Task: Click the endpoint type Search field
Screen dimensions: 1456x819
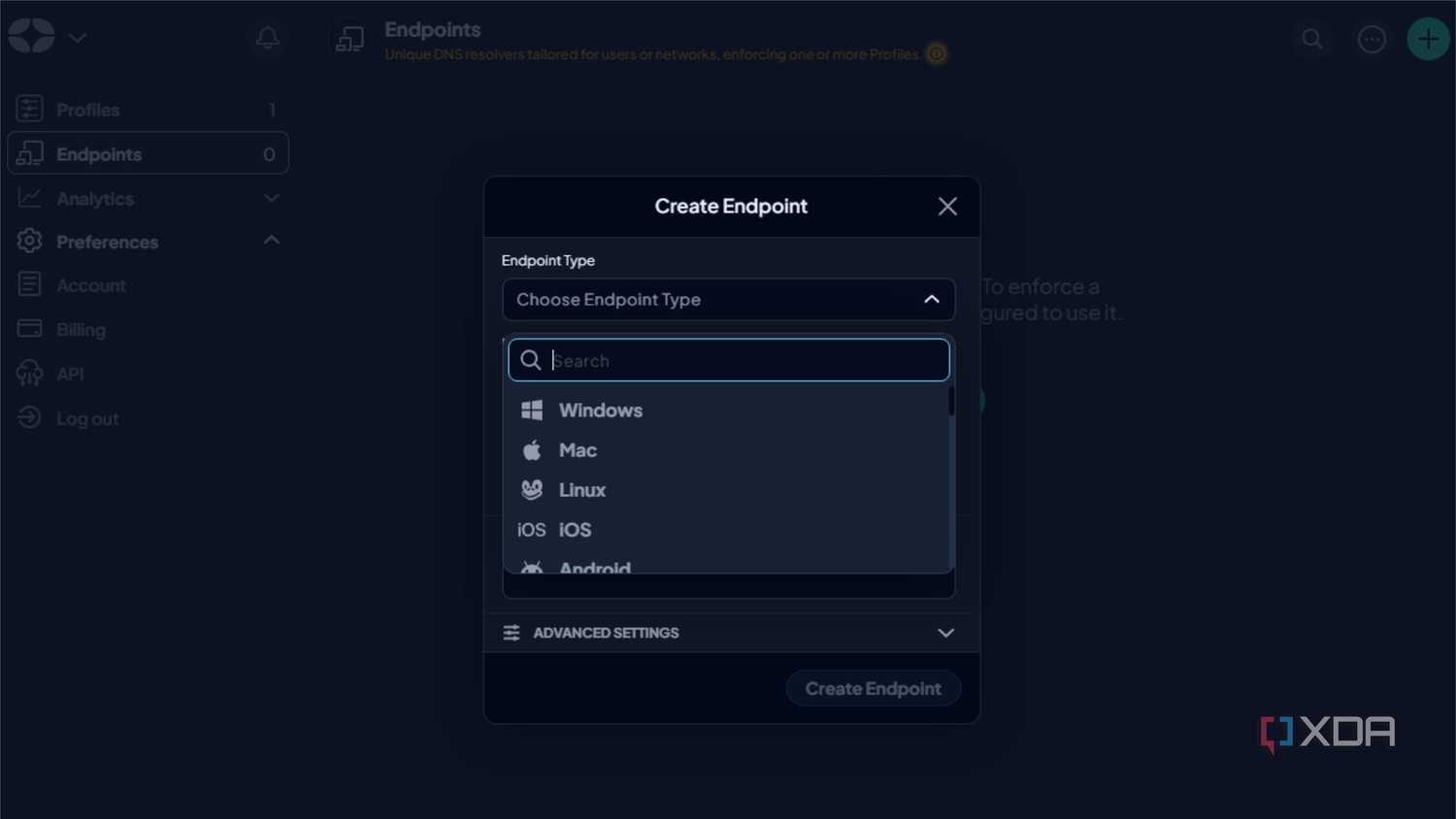Action: (x=729, y=360)
